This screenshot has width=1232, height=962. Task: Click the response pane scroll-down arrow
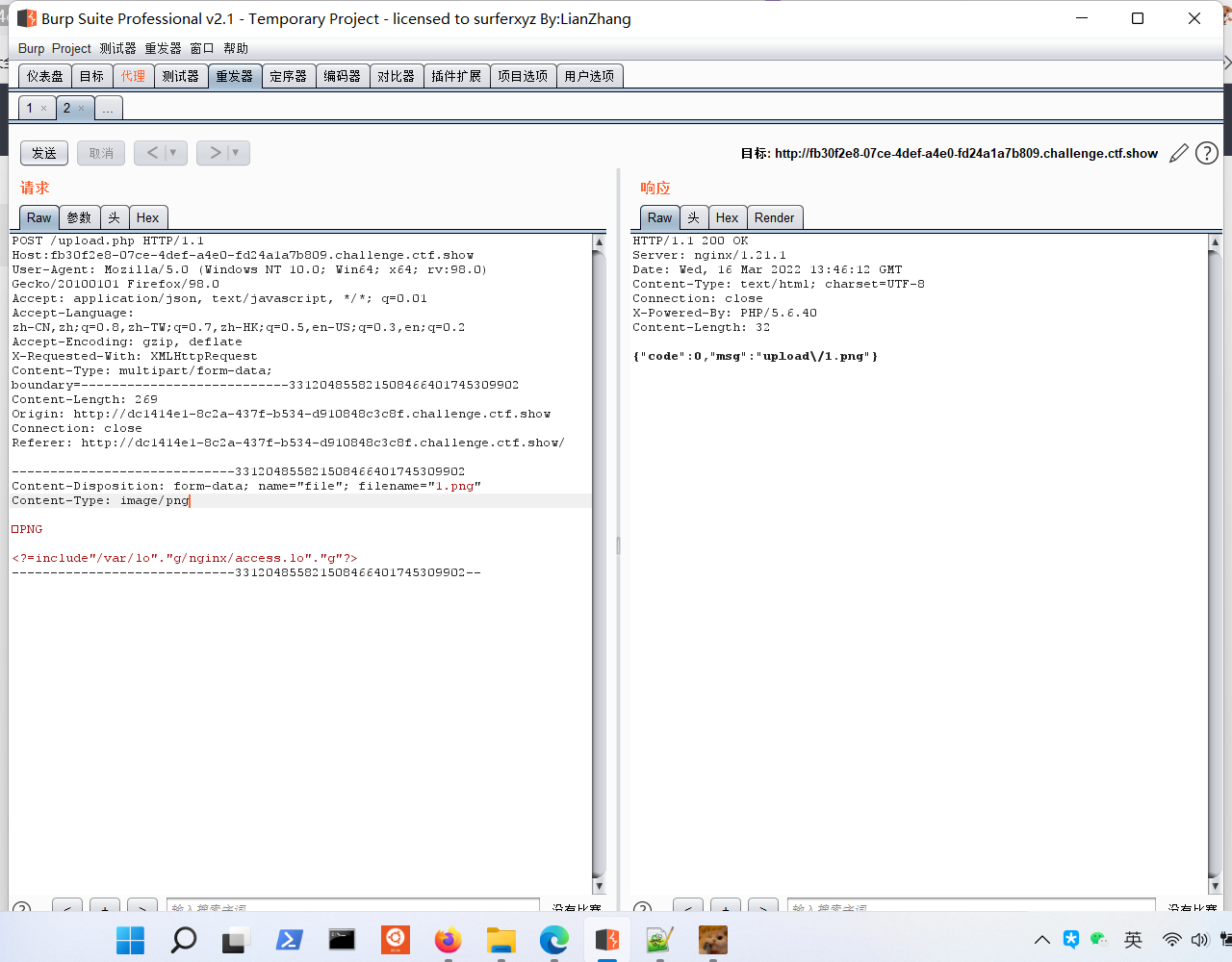1215,886
